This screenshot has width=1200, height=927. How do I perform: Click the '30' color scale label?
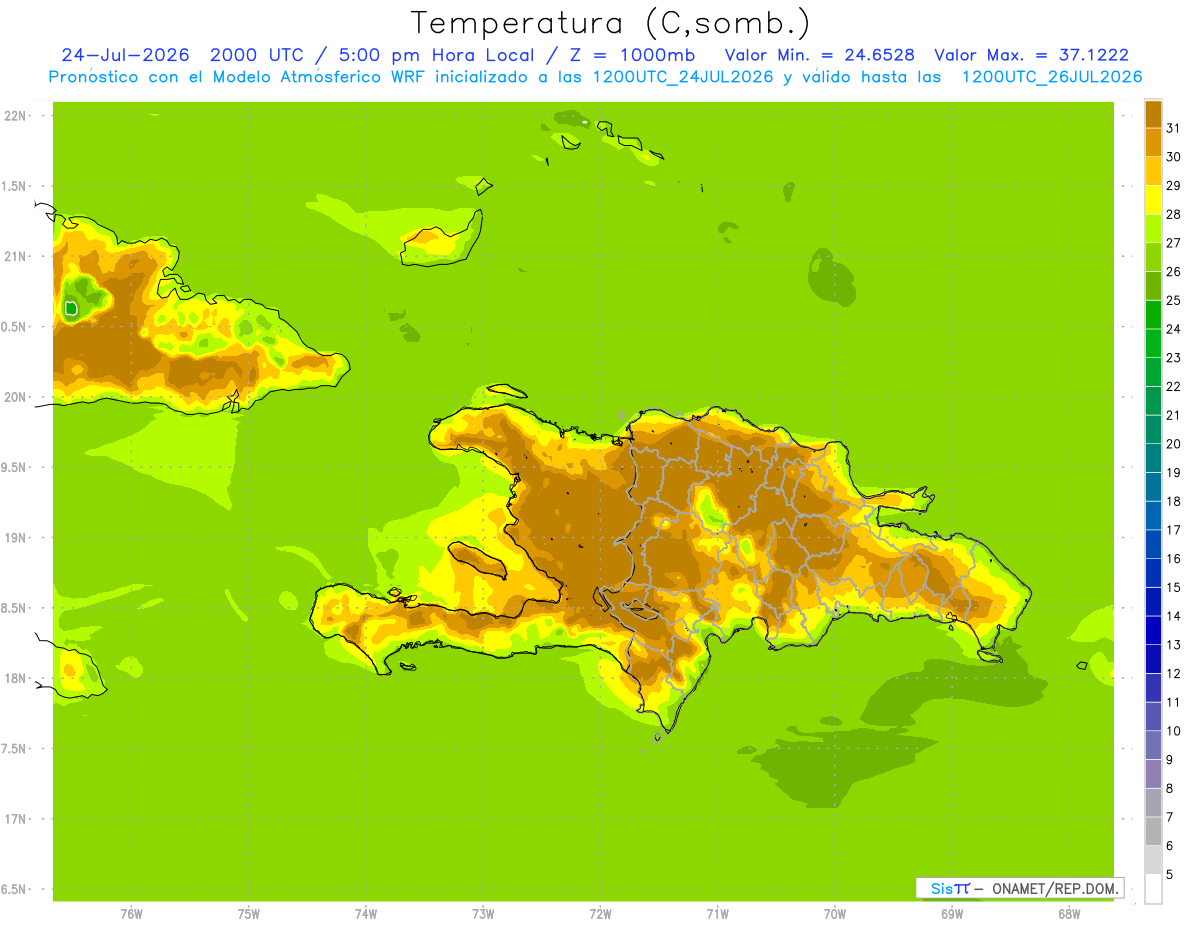tap(1173, 156)
